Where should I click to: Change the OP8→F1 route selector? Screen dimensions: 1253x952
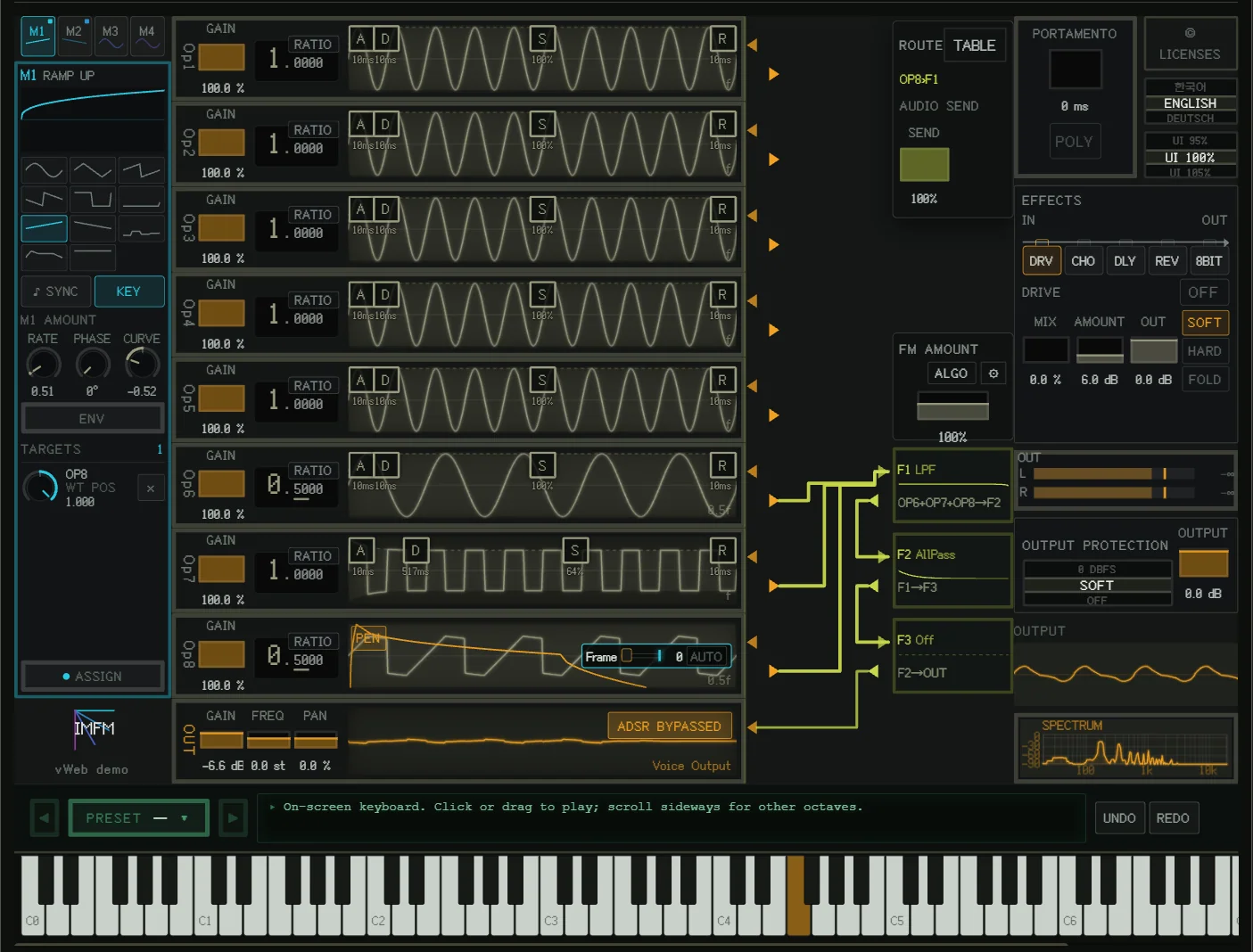pyautogui.click(x=919, y=79)
